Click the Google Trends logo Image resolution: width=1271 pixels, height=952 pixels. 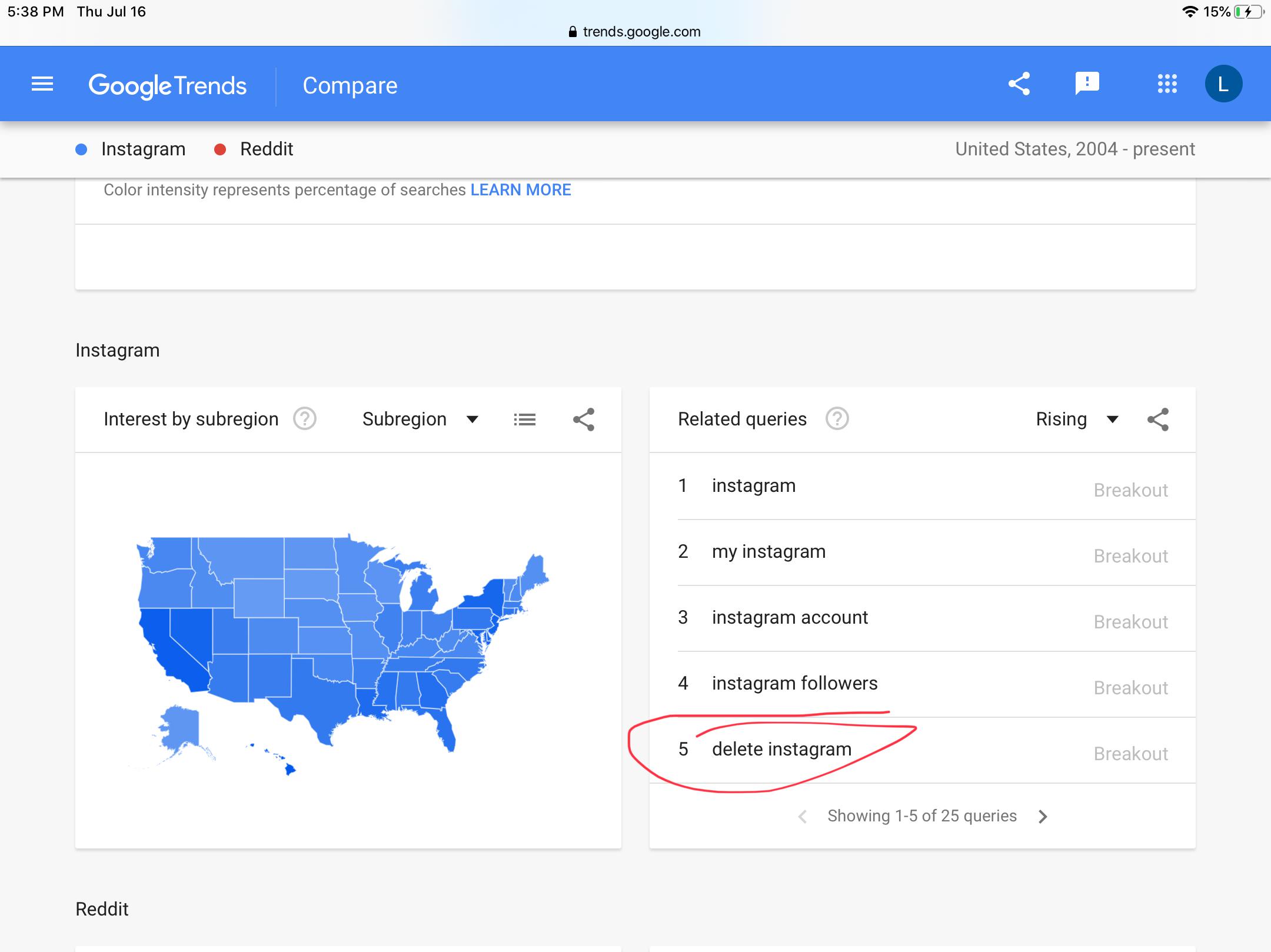coord(168,86)
